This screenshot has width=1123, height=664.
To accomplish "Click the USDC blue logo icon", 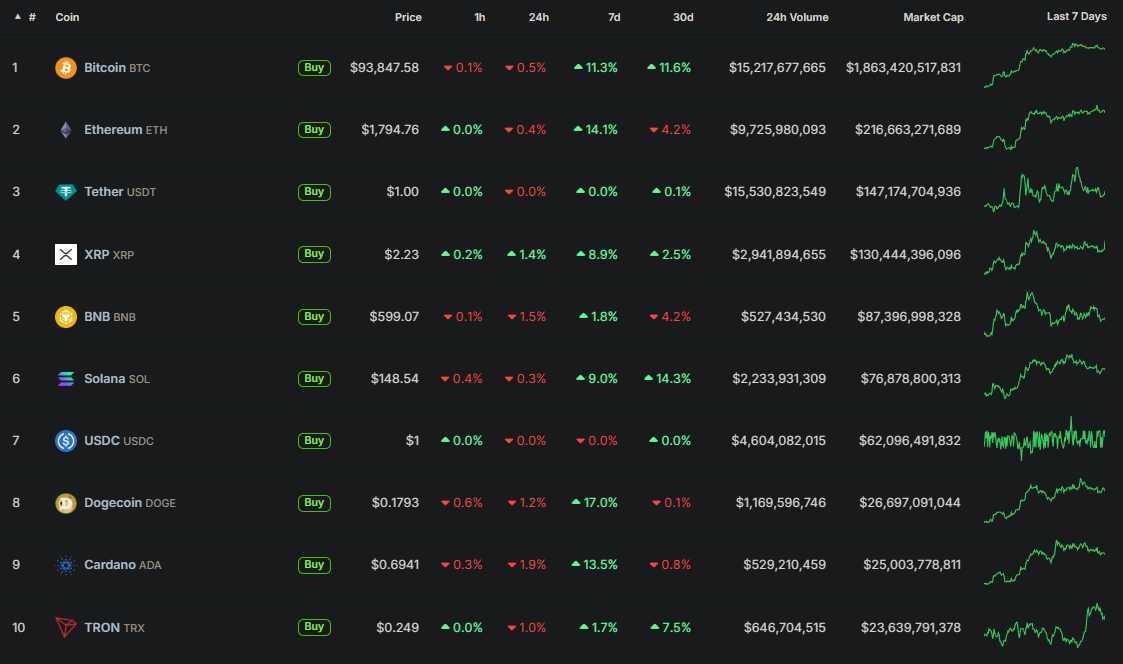I will click(x=65, y=441).
